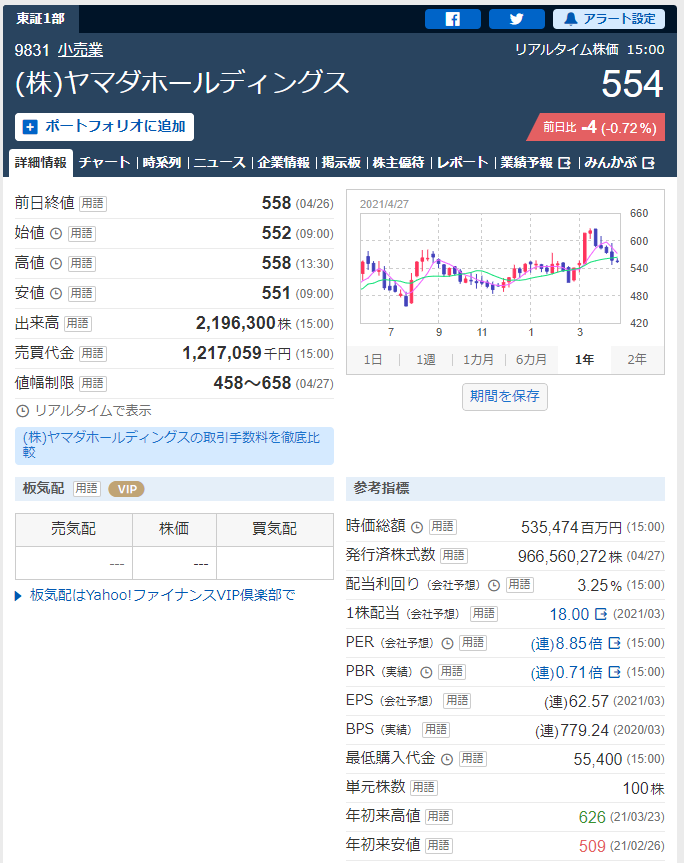684x863 pixels.
Task: Click 用語 glossary tag beside 安値
Action: point(82,293)
